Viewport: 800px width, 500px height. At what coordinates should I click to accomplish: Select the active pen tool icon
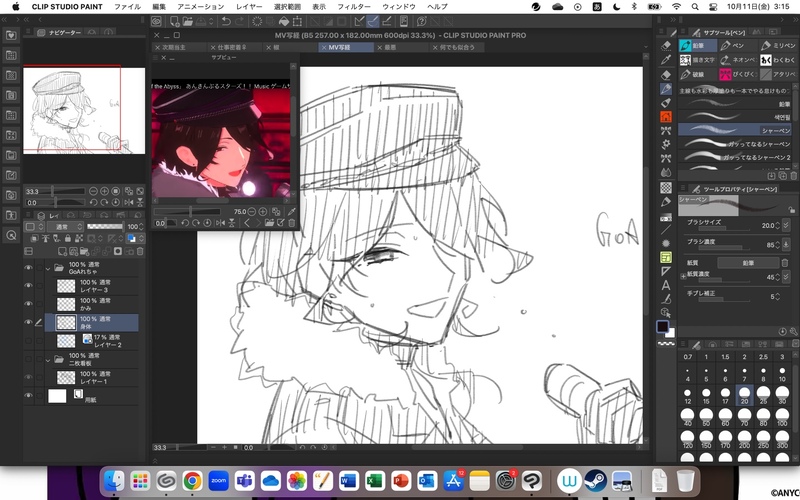[666, 89]
